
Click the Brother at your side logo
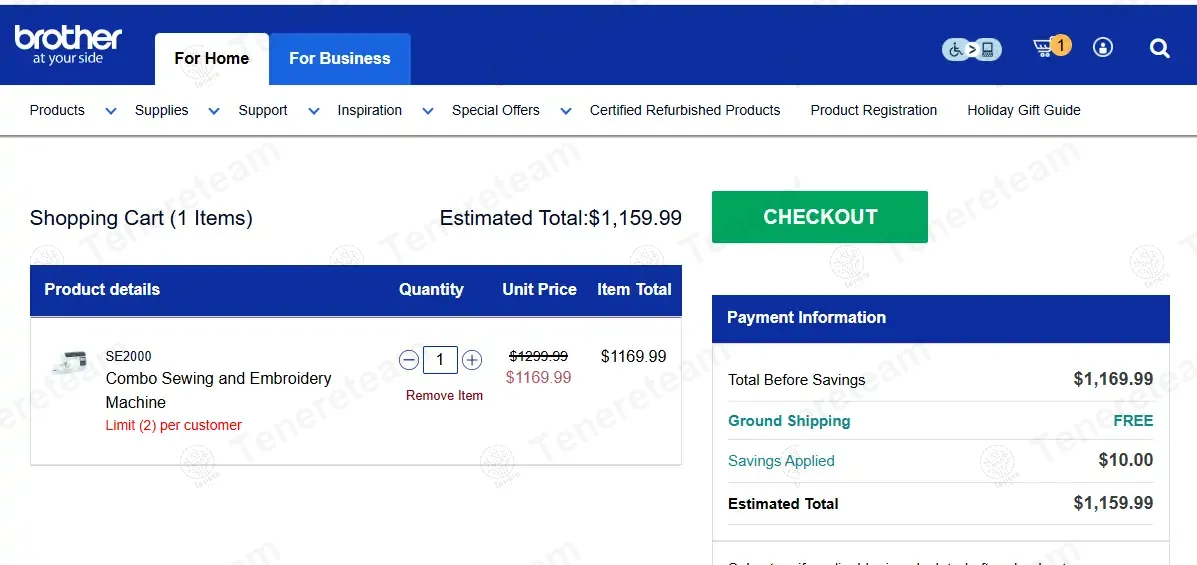point(68,44)
